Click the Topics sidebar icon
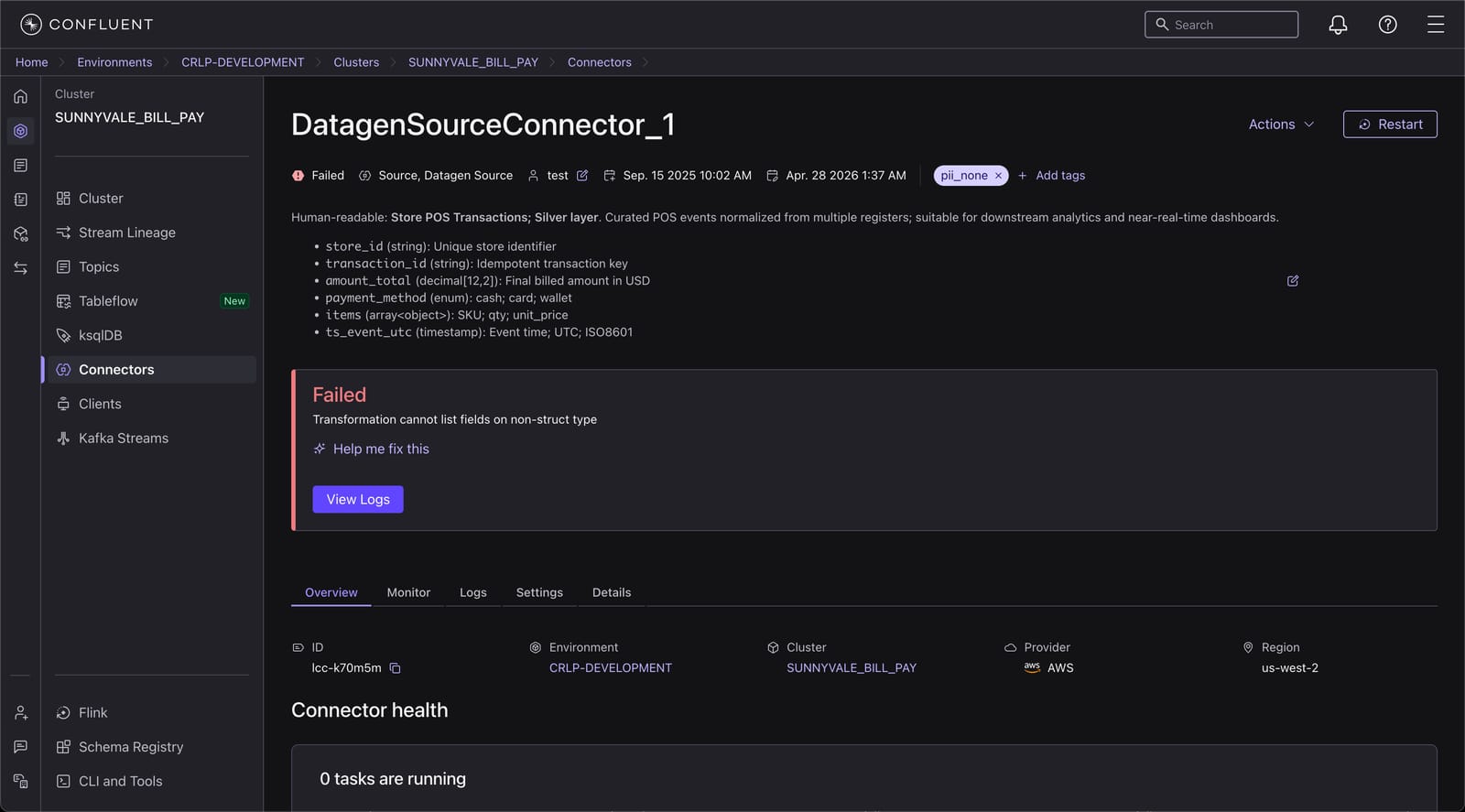This screenshot has height=812, width=1465. click(x=63, y=267)
